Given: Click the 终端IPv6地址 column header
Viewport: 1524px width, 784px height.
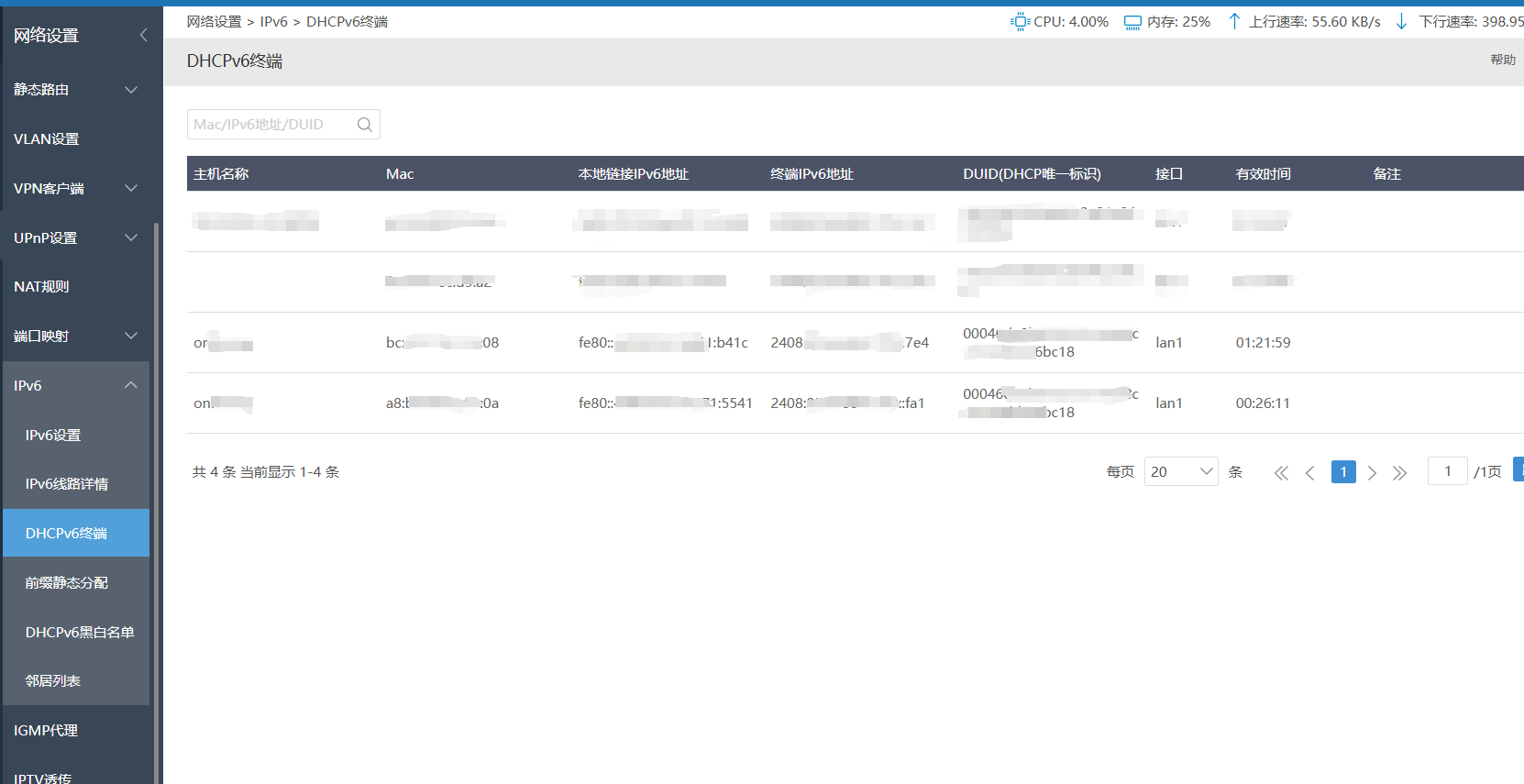Looking at the screenshot, I should pyautogui.click(x=812, y=173).
